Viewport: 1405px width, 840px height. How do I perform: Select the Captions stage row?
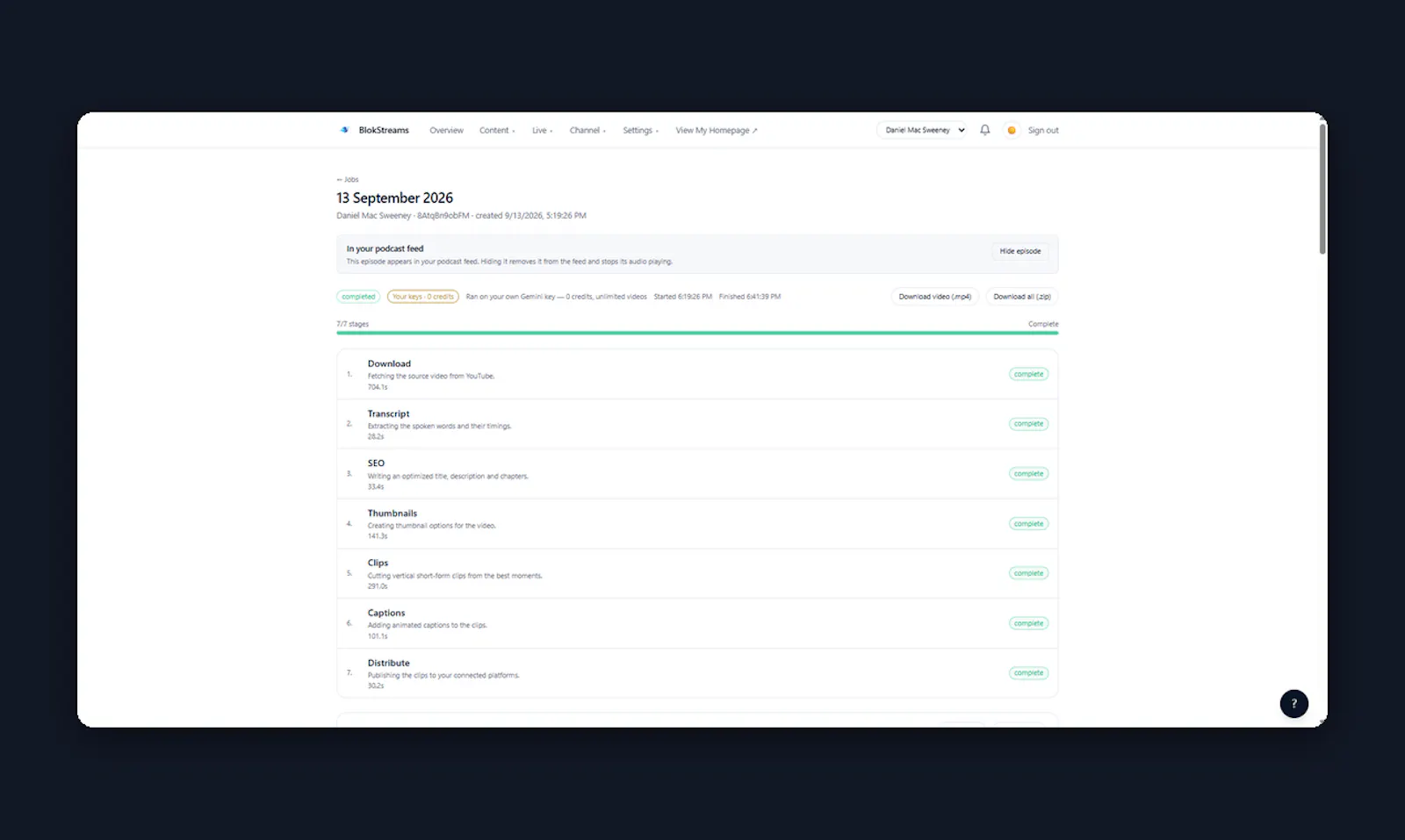point(697,624)
